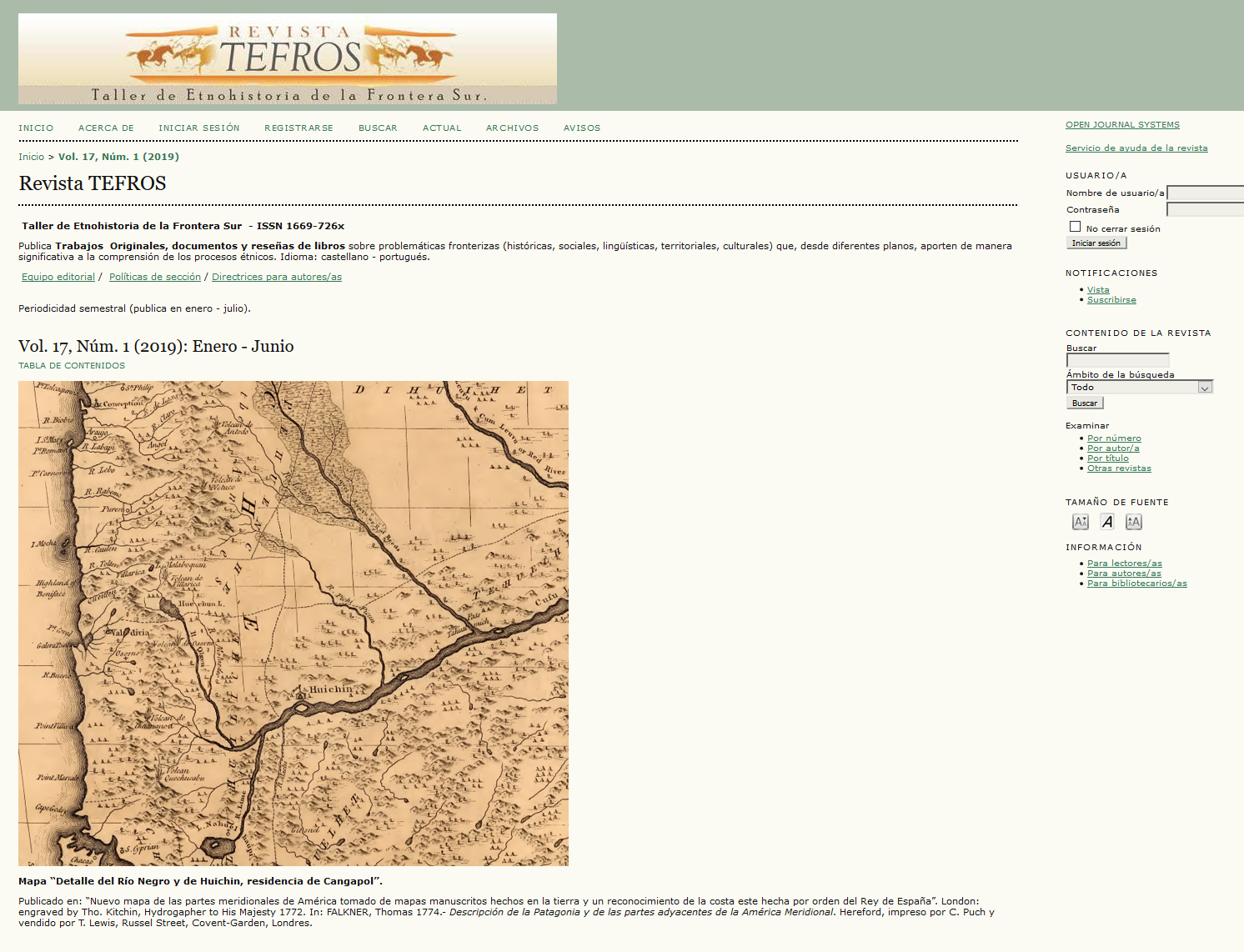The width and height of the screenshot is (1244, 952).
Task: Open ARCHIVOS menu item
Action: tap(512, 128)
